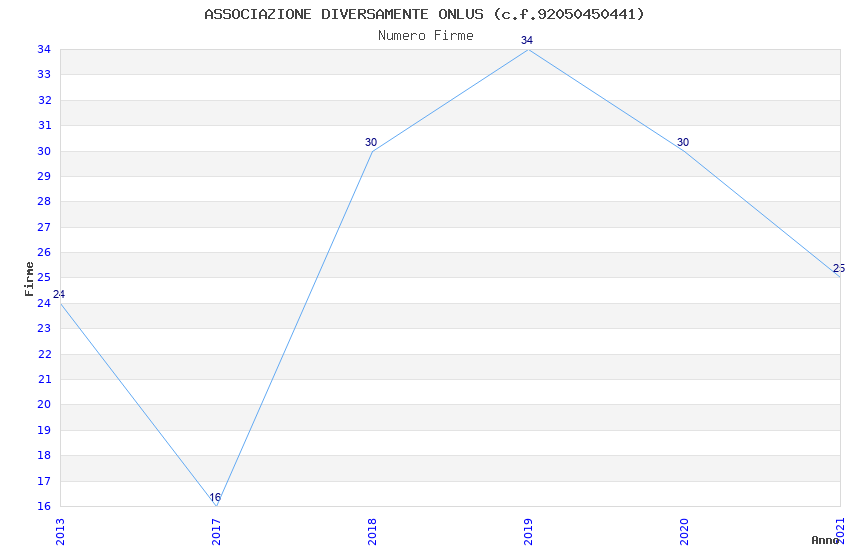Click the data label 24 at 2013
The height and width of the screenshot is (550, 850).
[59, 294]
